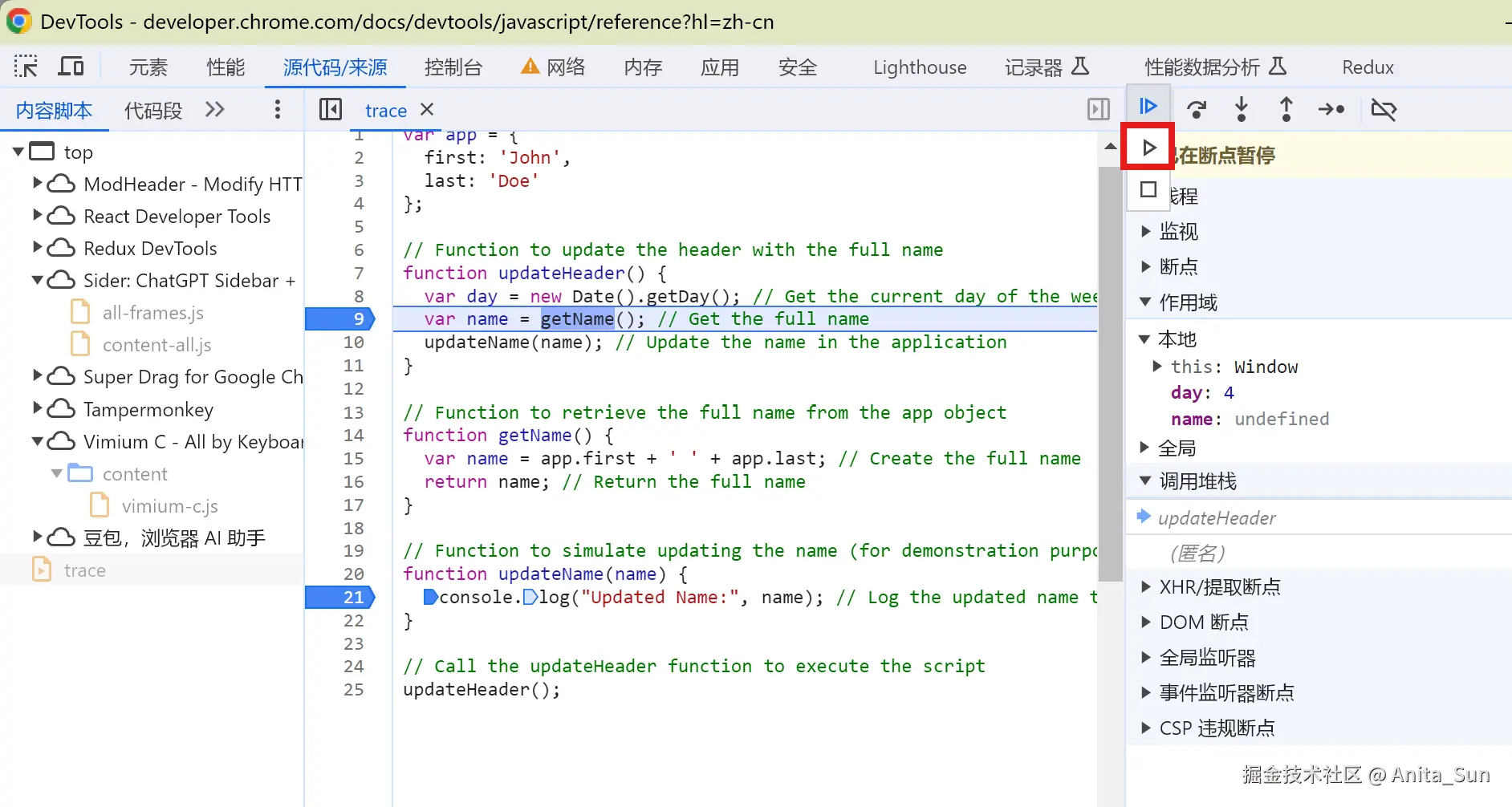Click breakpoint marker on line 9

coord(340,319)
